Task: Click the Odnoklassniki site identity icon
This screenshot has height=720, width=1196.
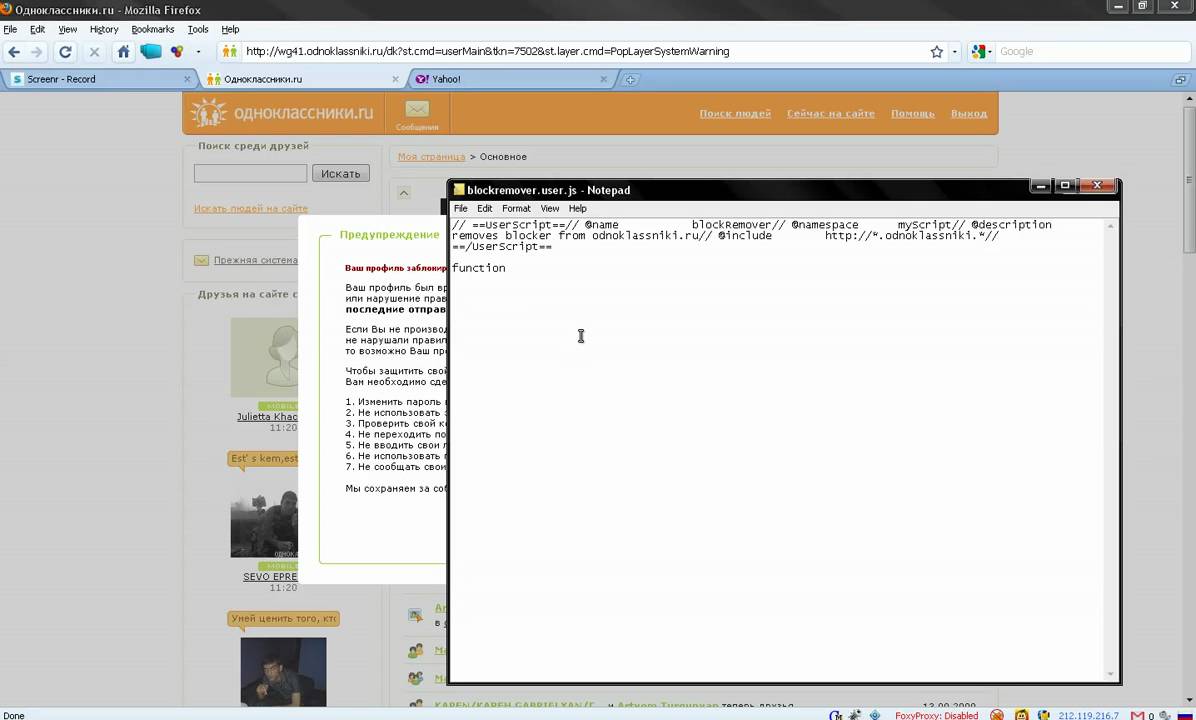Action: point(230,52)
